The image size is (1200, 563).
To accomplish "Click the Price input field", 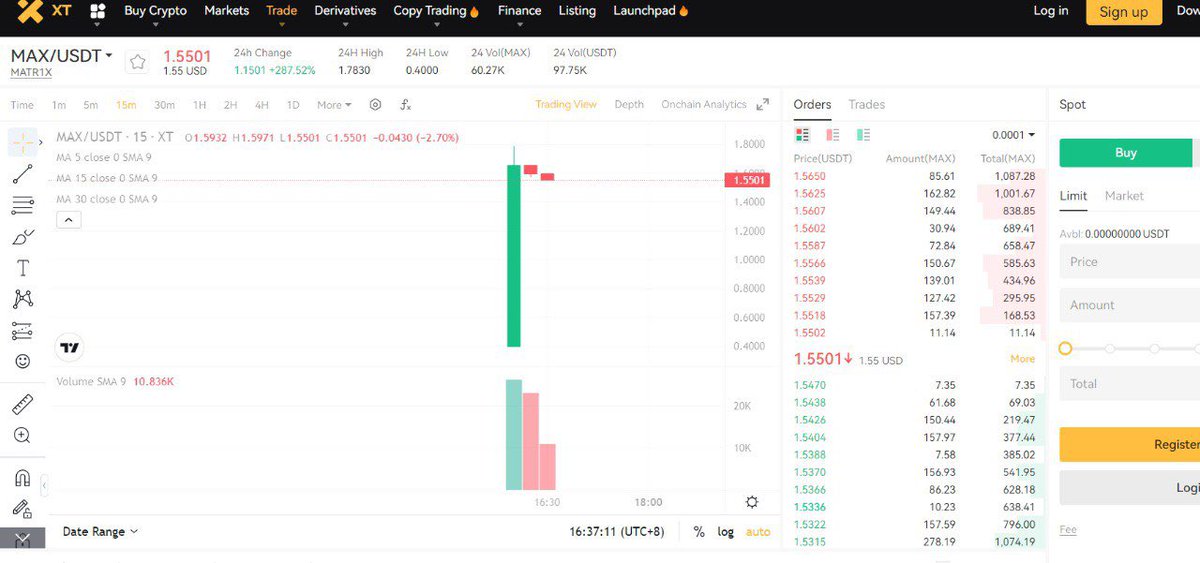I will tap(1130, 262).
